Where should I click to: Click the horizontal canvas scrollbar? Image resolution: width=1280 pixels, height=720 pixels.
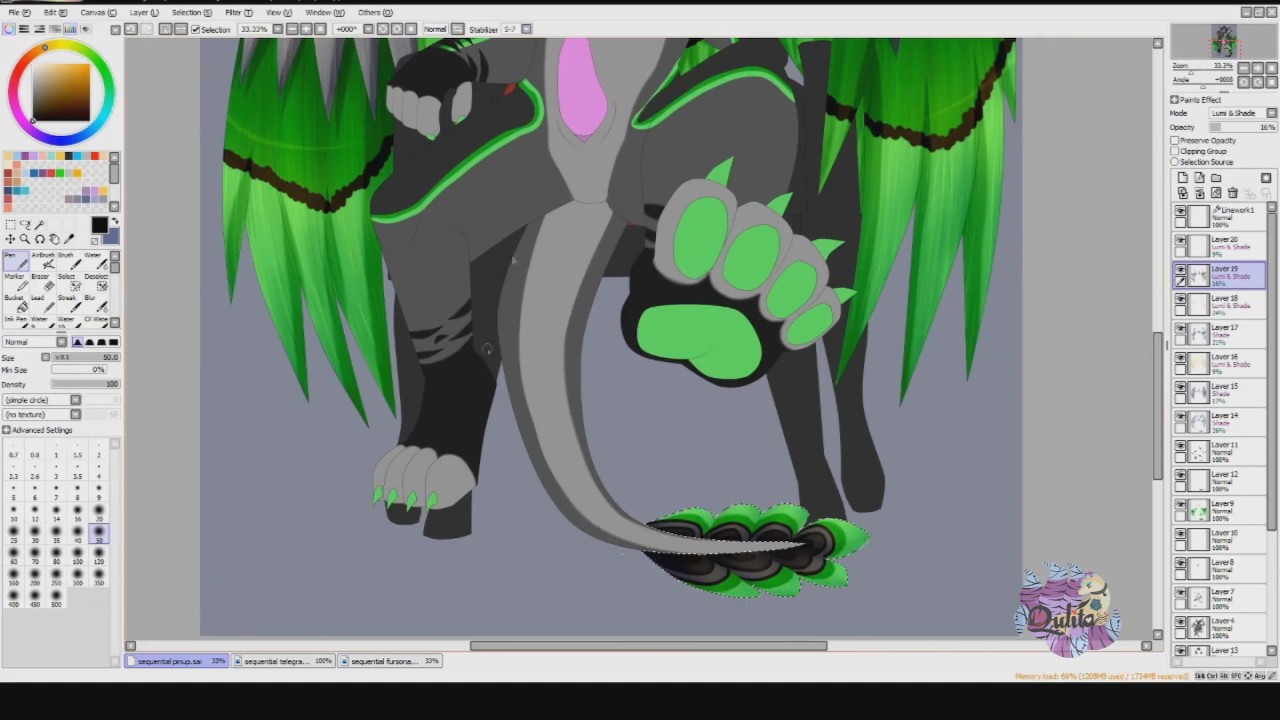[648, 646]
